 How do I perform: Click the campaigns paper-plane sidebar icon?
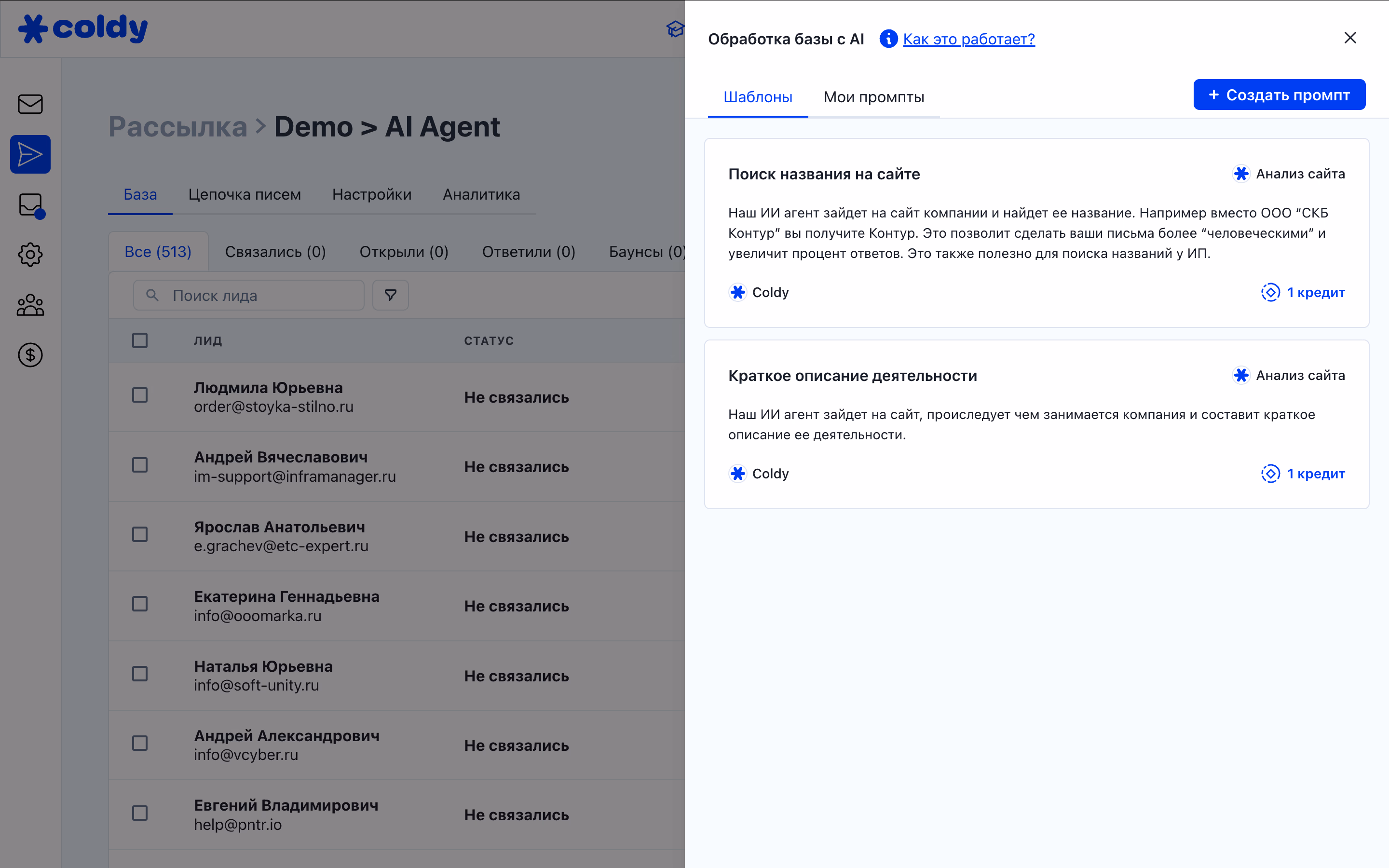point(30,154)
